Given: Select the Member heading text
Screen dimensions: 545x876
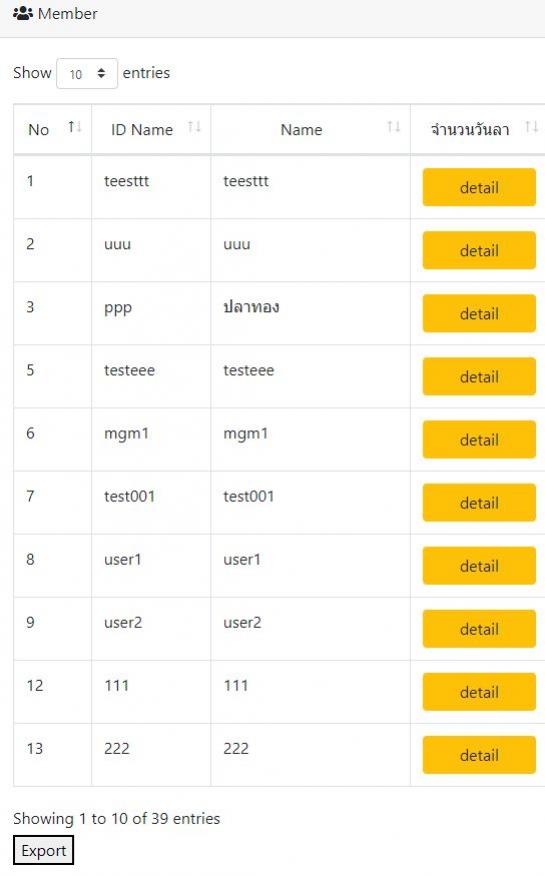Looking at the screenshot, I should [x=68, y=13].
